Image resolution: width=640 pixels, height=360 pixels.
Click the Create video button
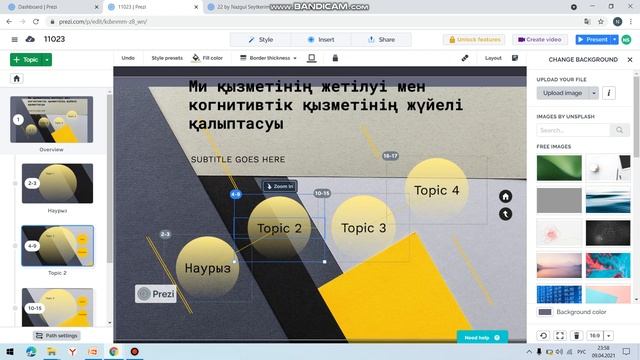540,40
